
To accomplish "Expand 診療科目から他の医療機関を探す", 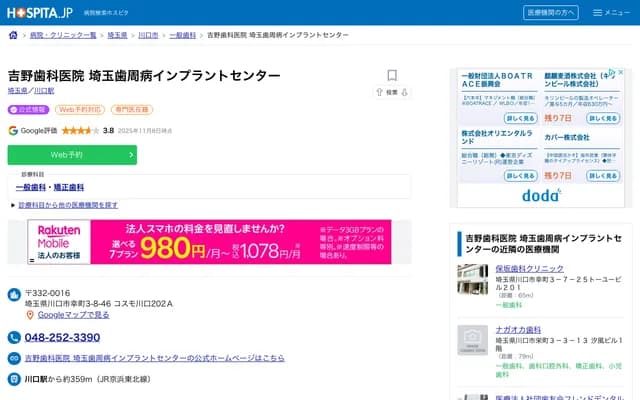I will pos(68,205).
